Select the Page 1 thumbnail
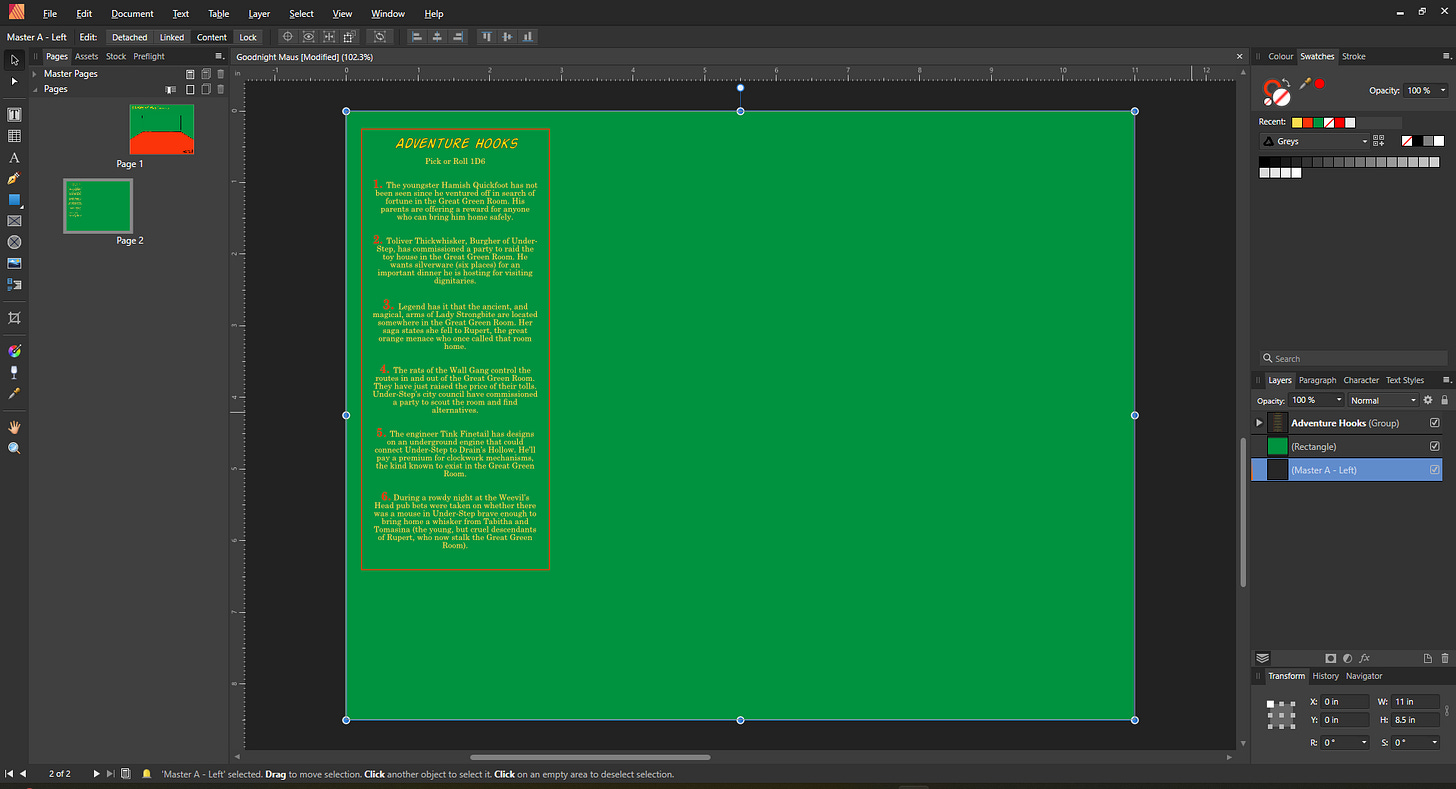The height and width of the screenshot is (789, 1456). 161,129
